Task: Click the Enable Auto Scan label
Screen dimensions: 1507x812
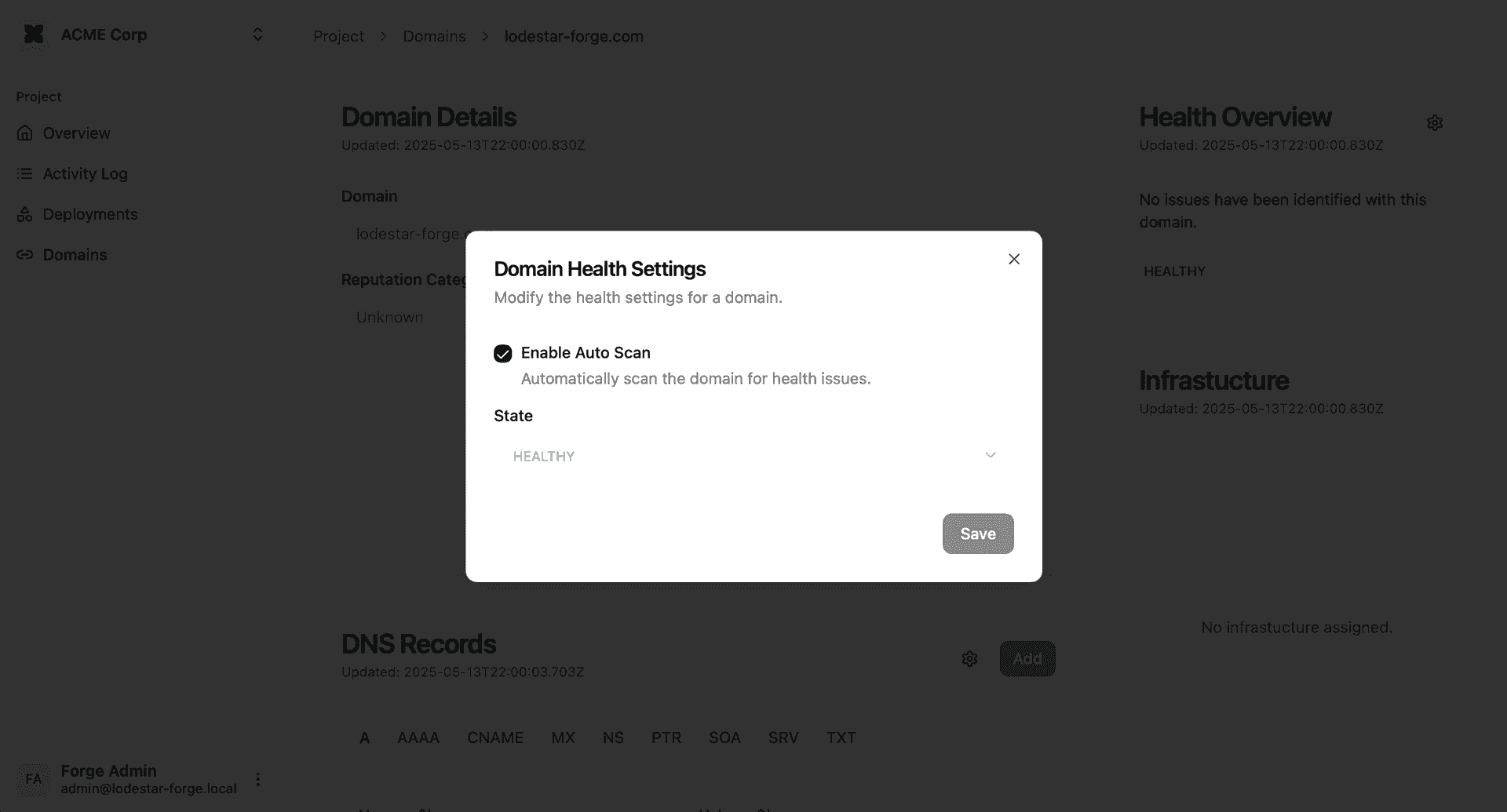Action: click(x=586, y=353)
